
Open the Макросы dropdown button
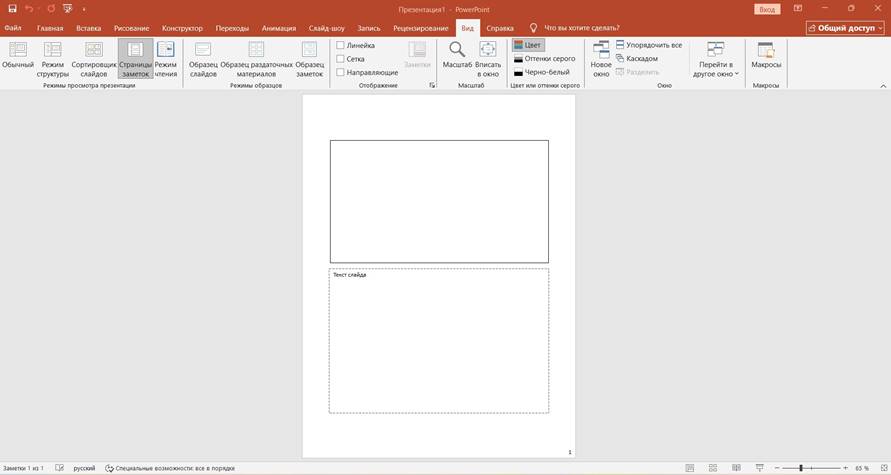(x=766, y=57)
